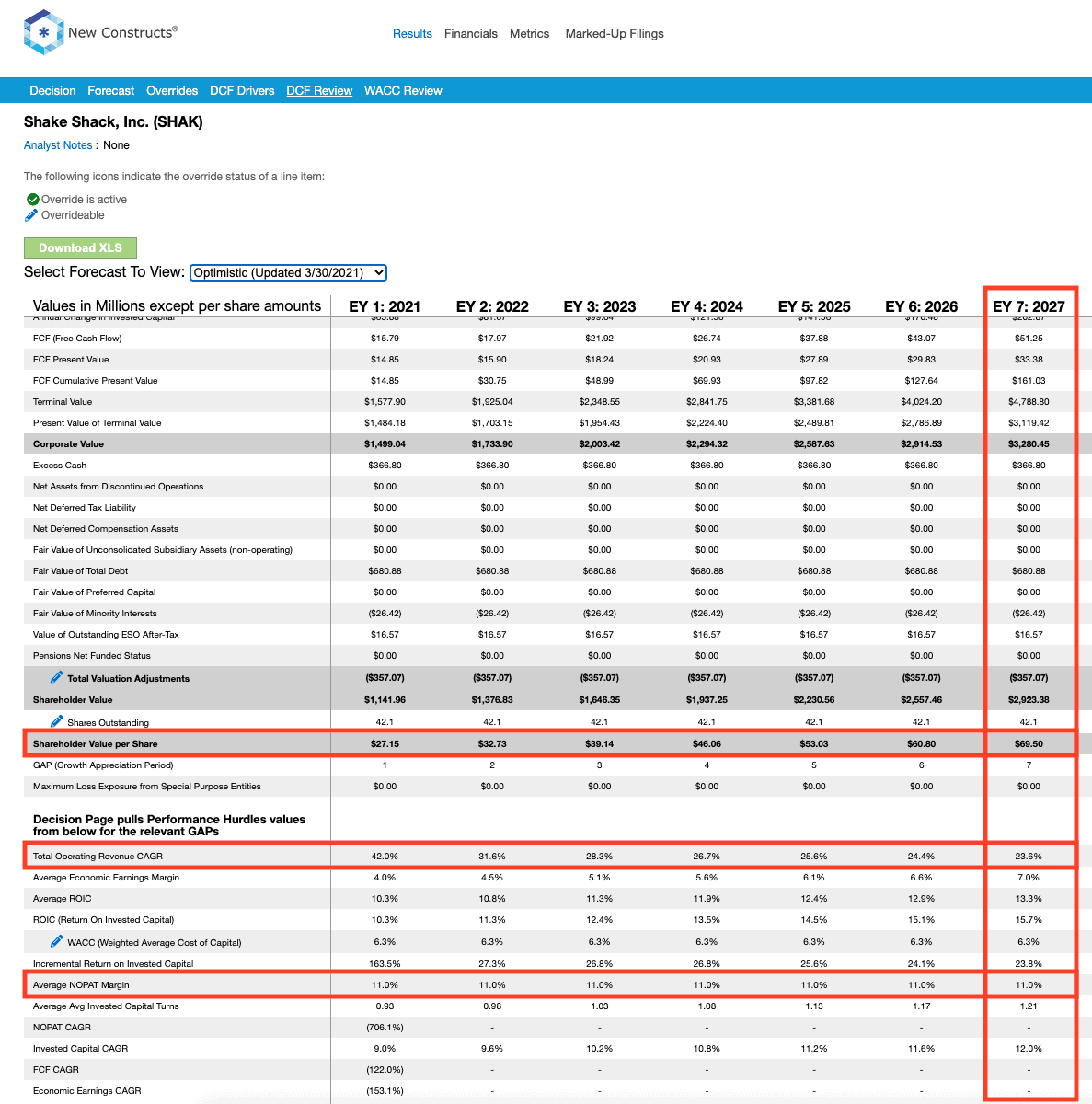Click the pencil 'Overrideable' legend icon
The image size is (1092, 1104).
[31, 215]
